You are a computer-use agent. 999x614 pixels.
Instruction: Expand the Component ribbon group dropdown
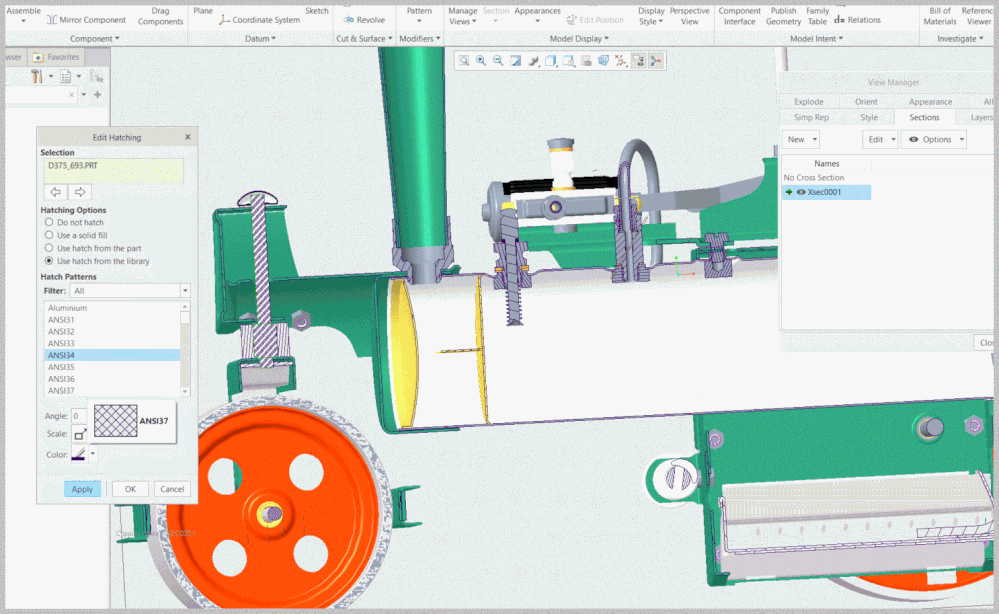pyautogui.click(x=94, y=39)
